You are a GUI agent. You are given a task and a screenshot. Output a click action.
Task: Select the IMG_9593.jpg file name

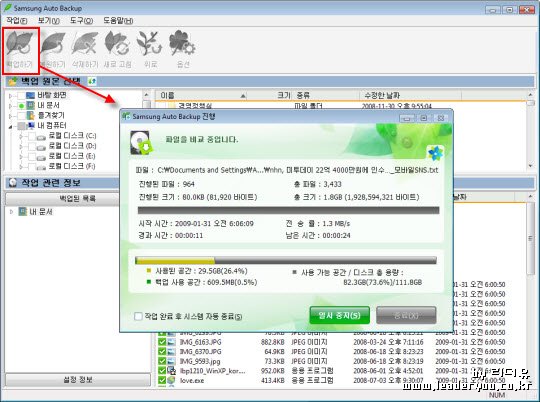pos(200,361)
